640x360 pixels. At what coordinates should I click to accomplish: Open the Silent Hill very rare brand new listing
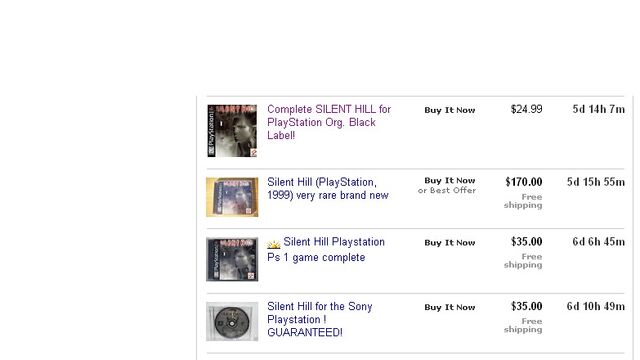328,189
